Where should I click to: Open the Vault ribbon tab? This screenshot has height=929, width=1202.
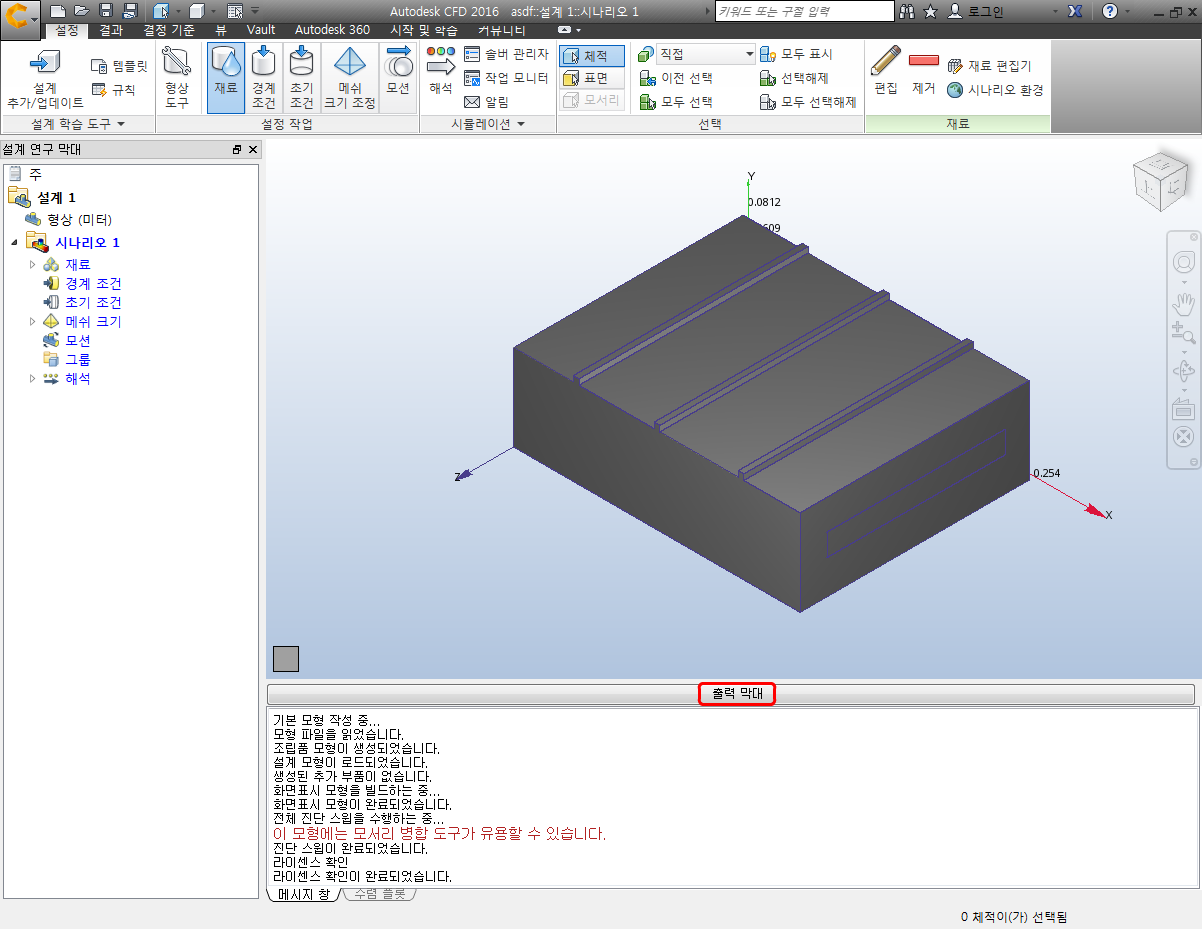[x=261, y=30]
